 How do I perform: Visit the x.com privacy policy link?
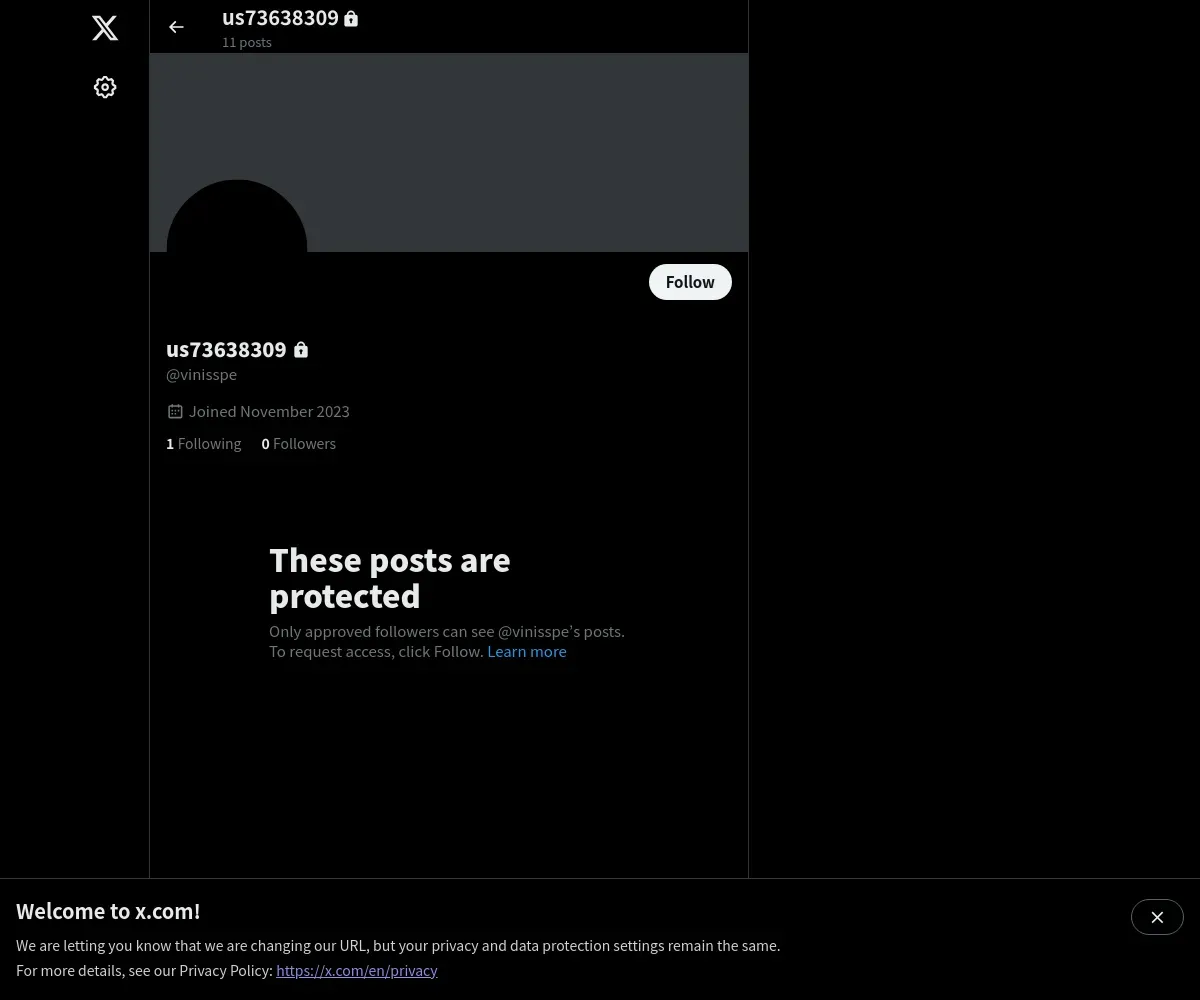357,970
